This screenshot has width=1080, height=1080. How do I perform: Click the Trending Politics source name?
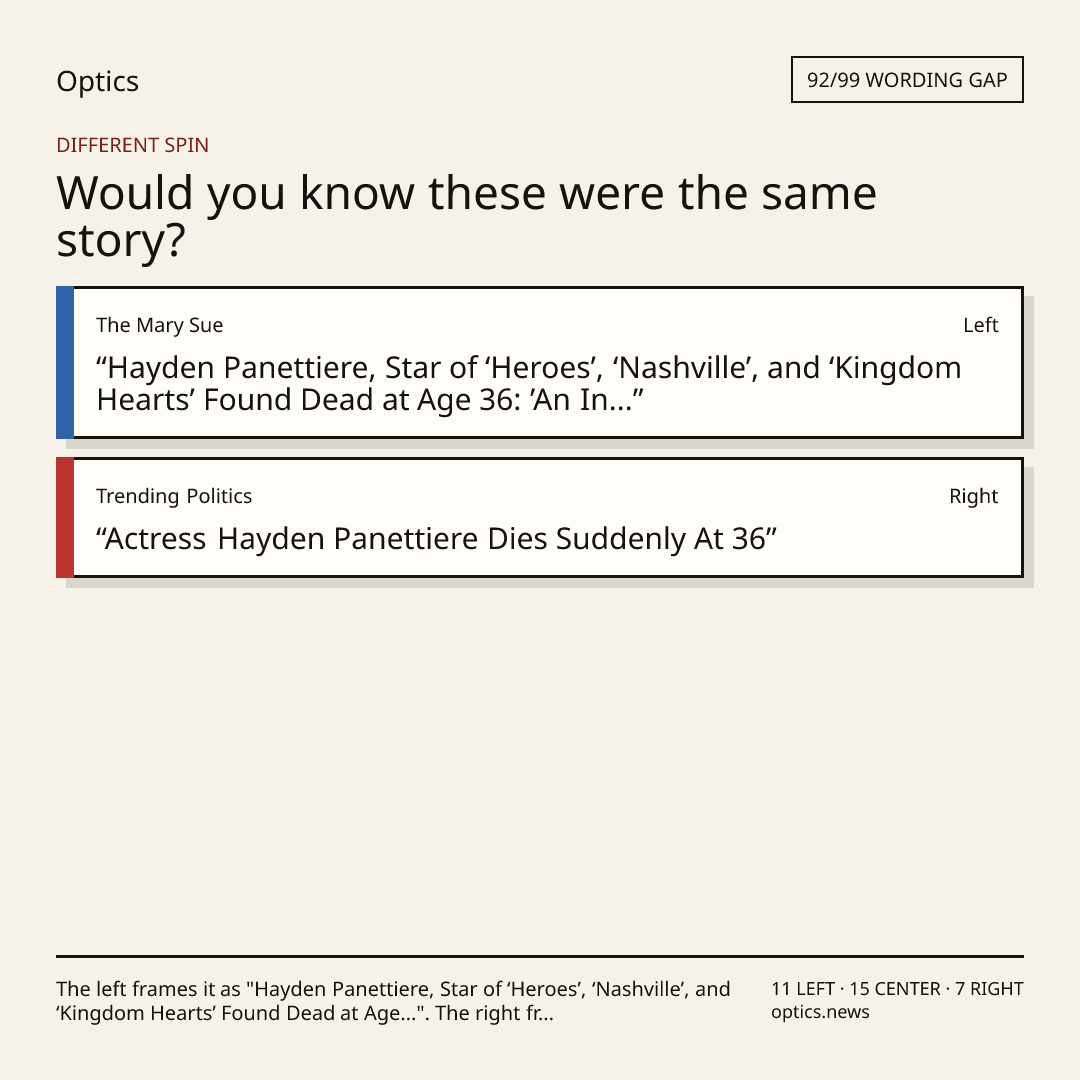(174, 496)
